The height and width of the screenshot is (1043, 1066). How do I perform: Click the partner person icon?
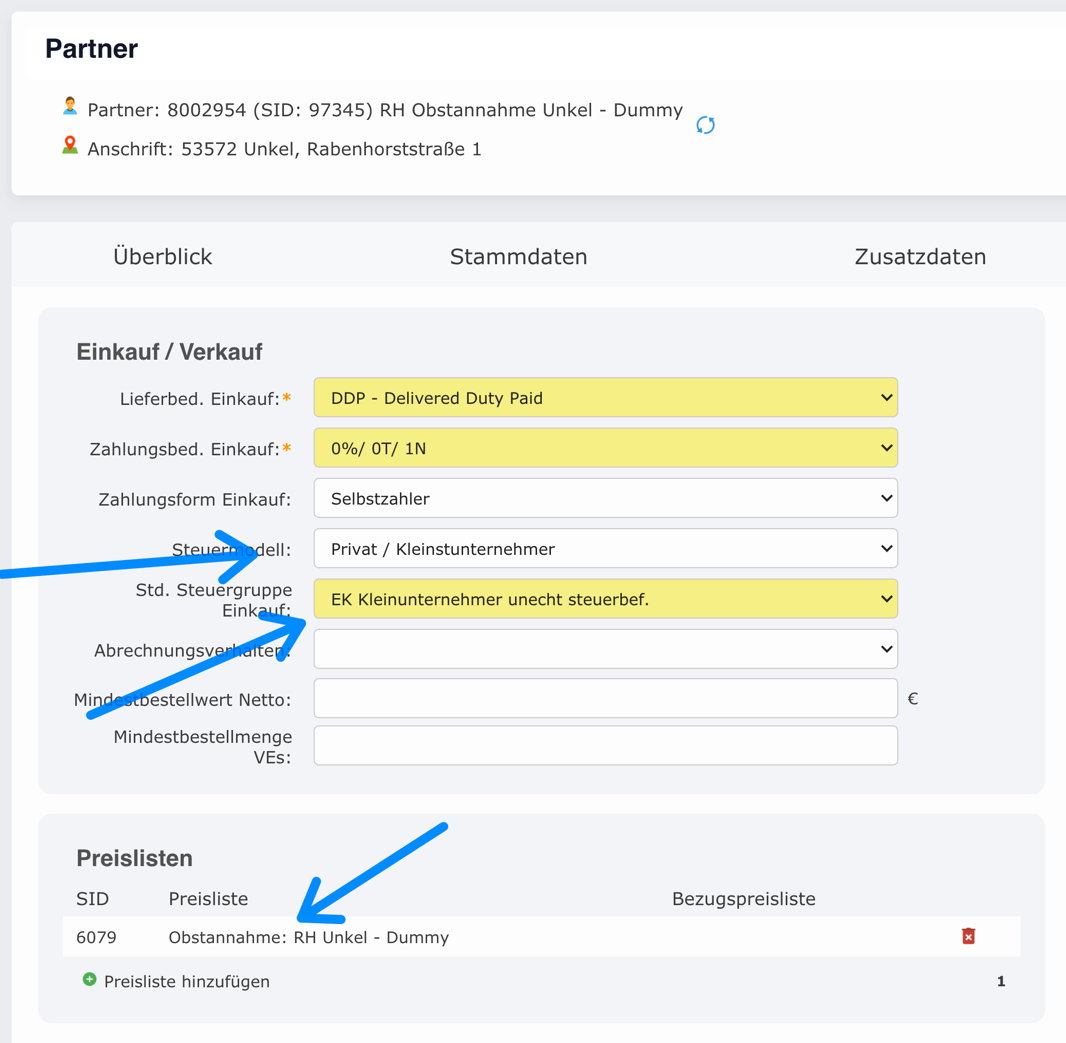point(70,106)
